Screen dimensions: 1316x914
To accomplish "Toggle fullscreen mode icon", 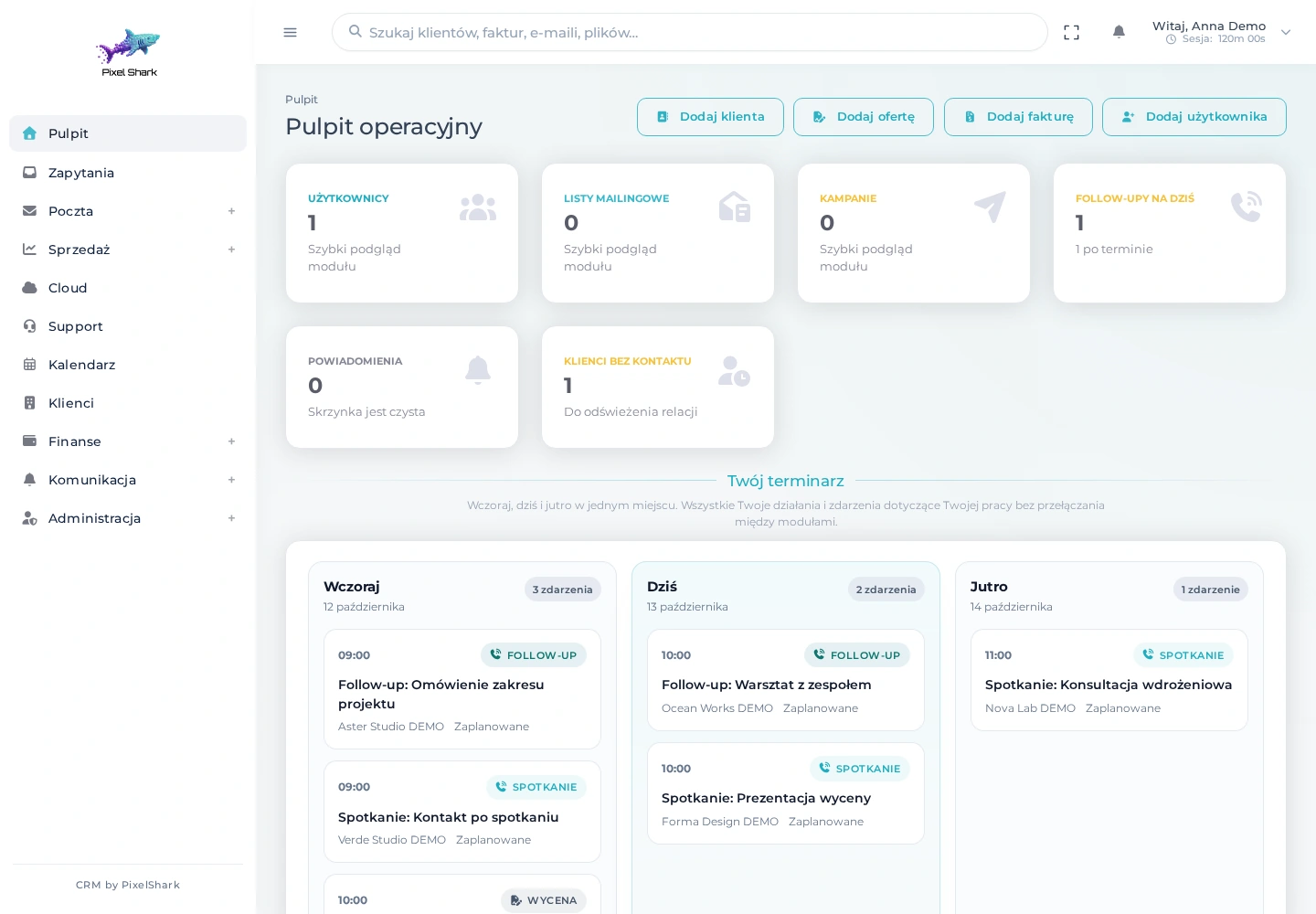I will click(1072, 33).
